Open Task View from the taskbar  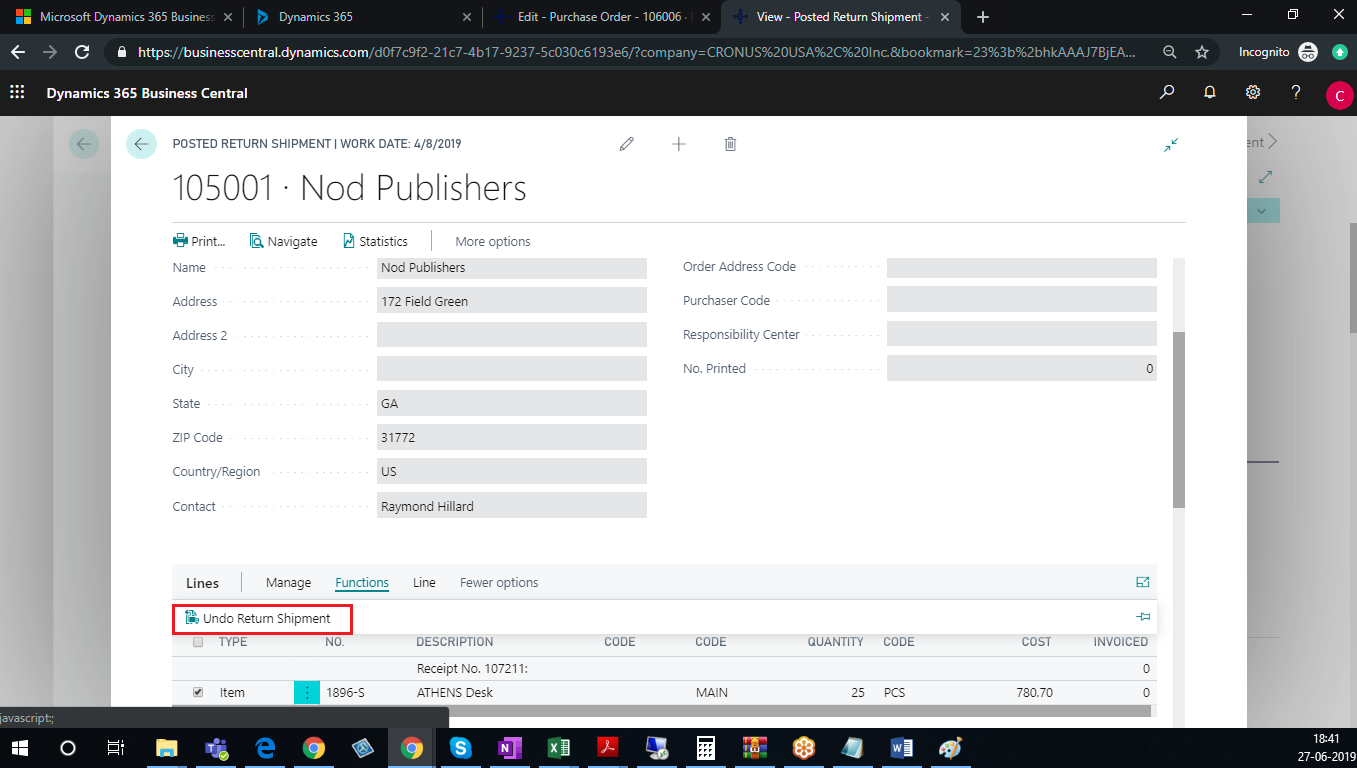(116, 748)
